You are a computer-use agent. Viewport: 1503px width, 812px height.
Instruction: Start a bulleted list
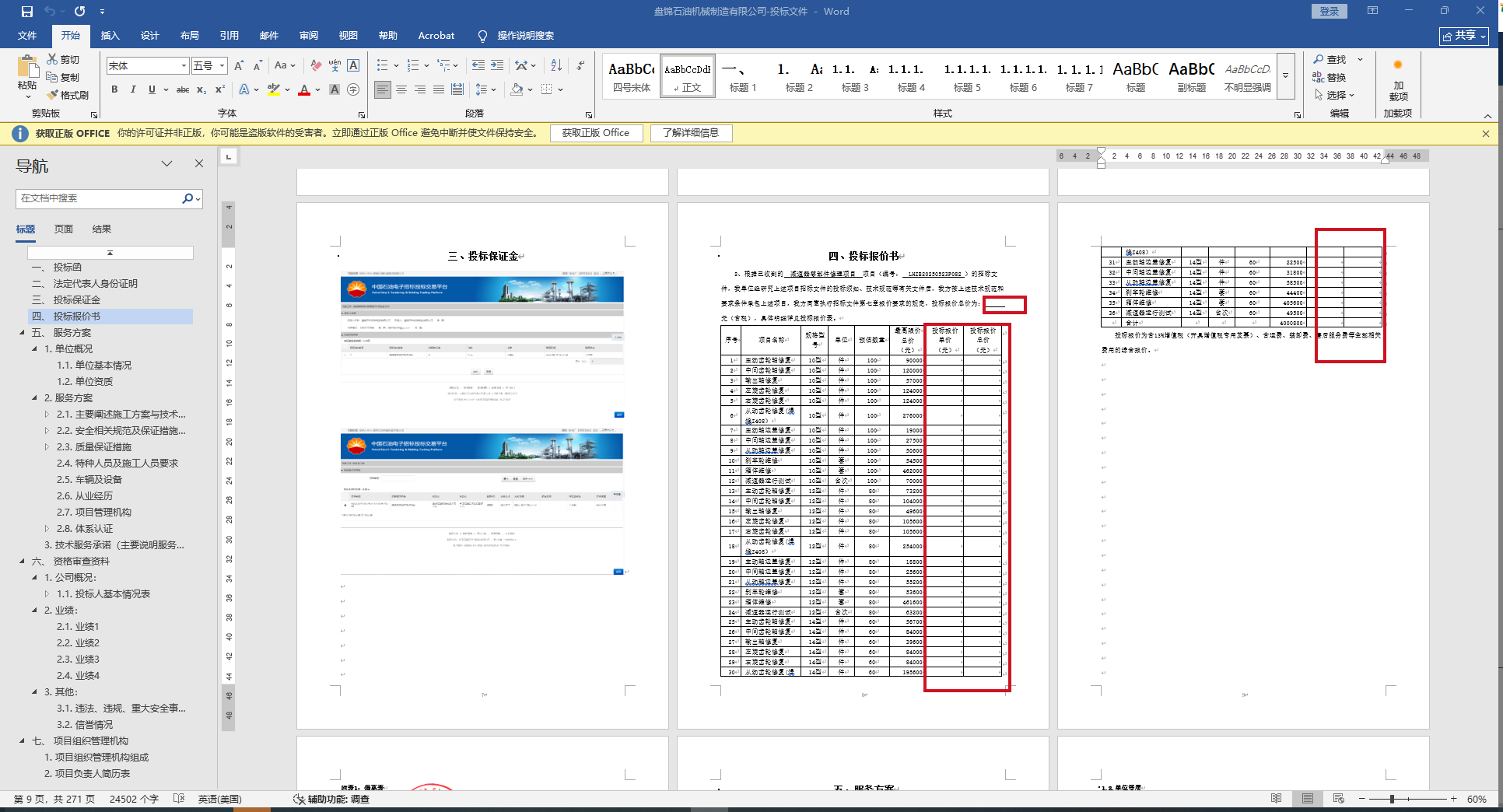point(382,65)
